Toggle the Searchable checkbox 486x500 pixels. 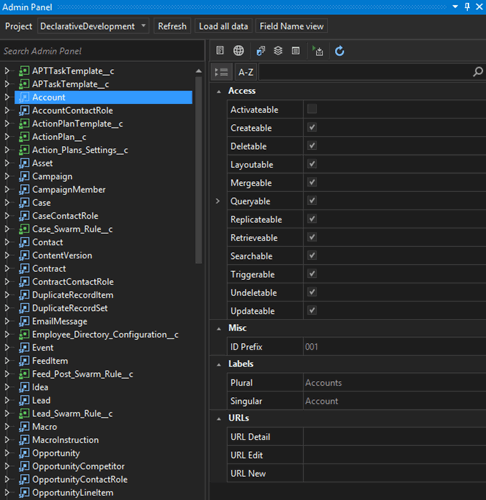(x=312, y=256)
